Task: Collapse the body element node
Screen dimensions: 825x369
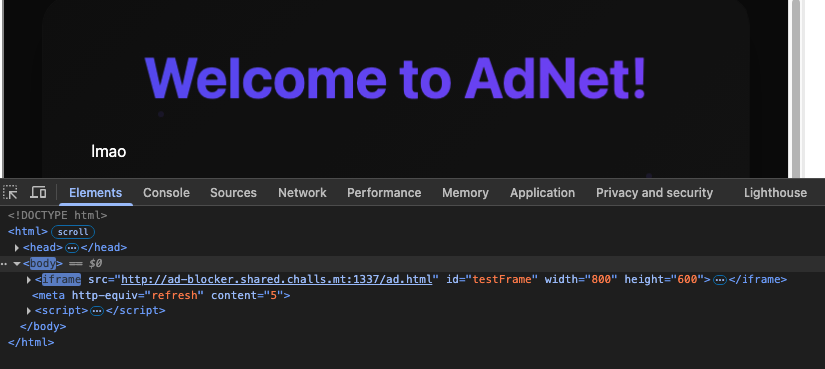Action: 17,263
